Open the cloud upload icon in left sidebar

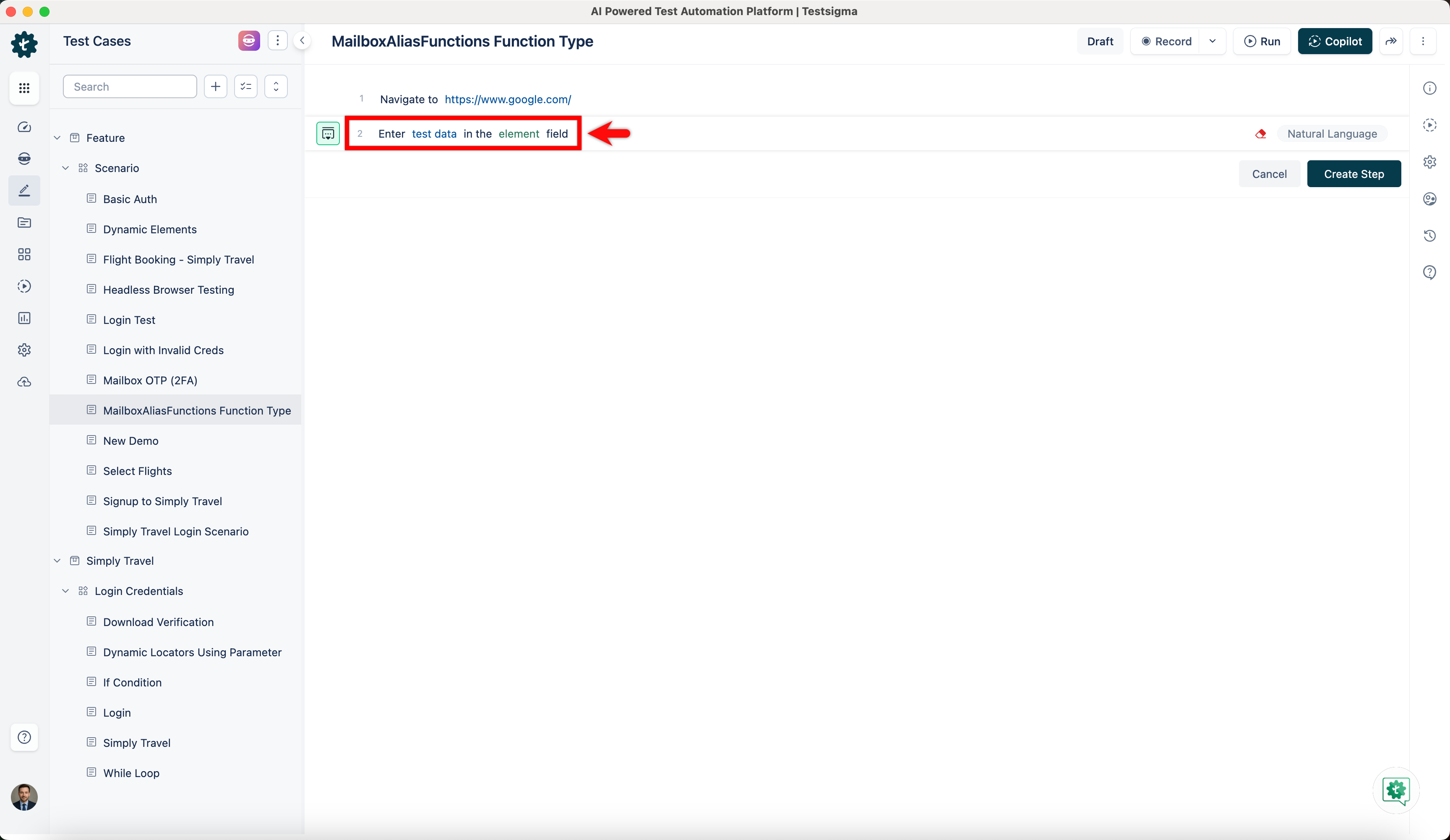point(24,382)
